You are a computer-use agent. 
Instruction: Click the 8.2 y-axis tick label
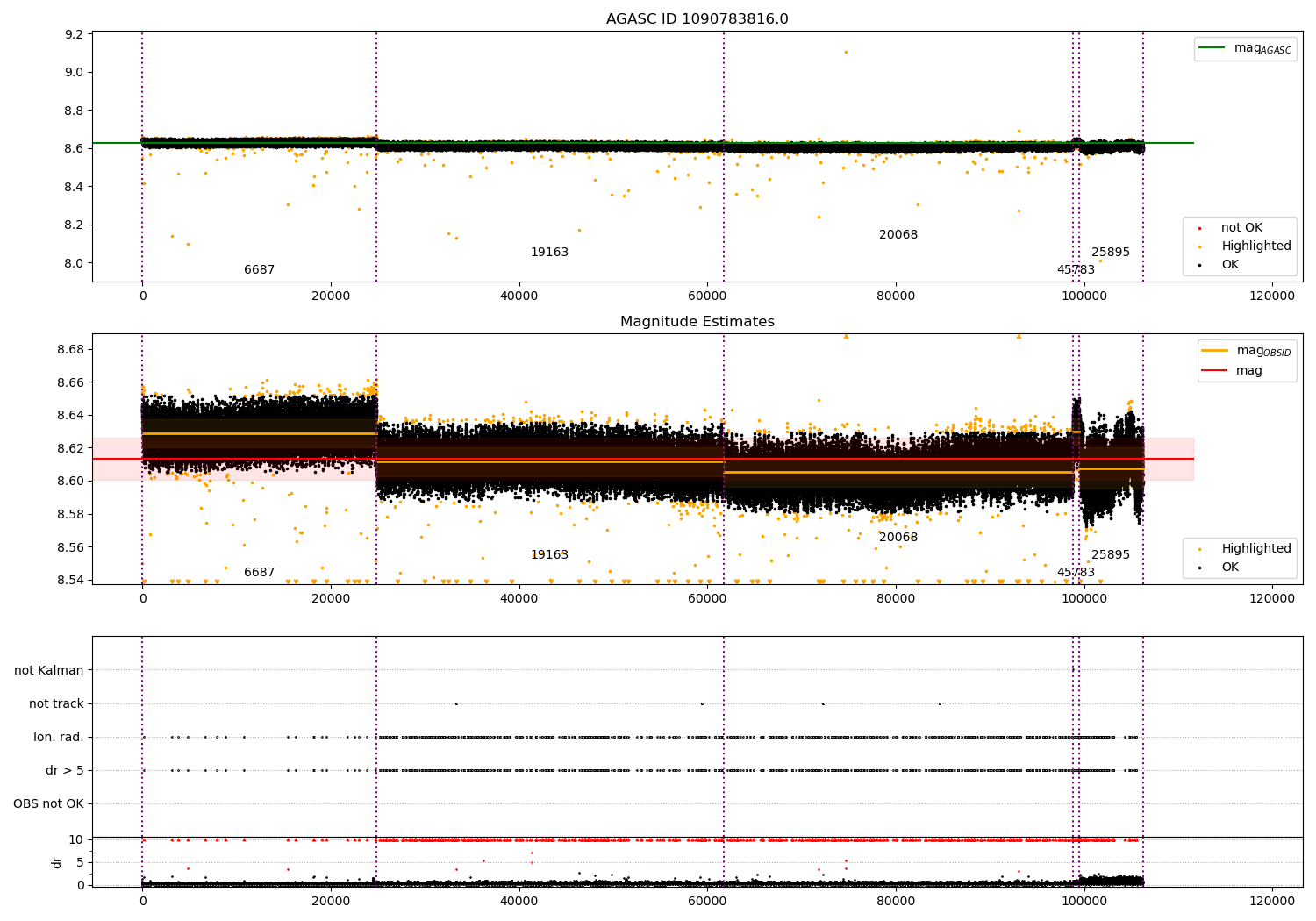click(x=75, y=225)
